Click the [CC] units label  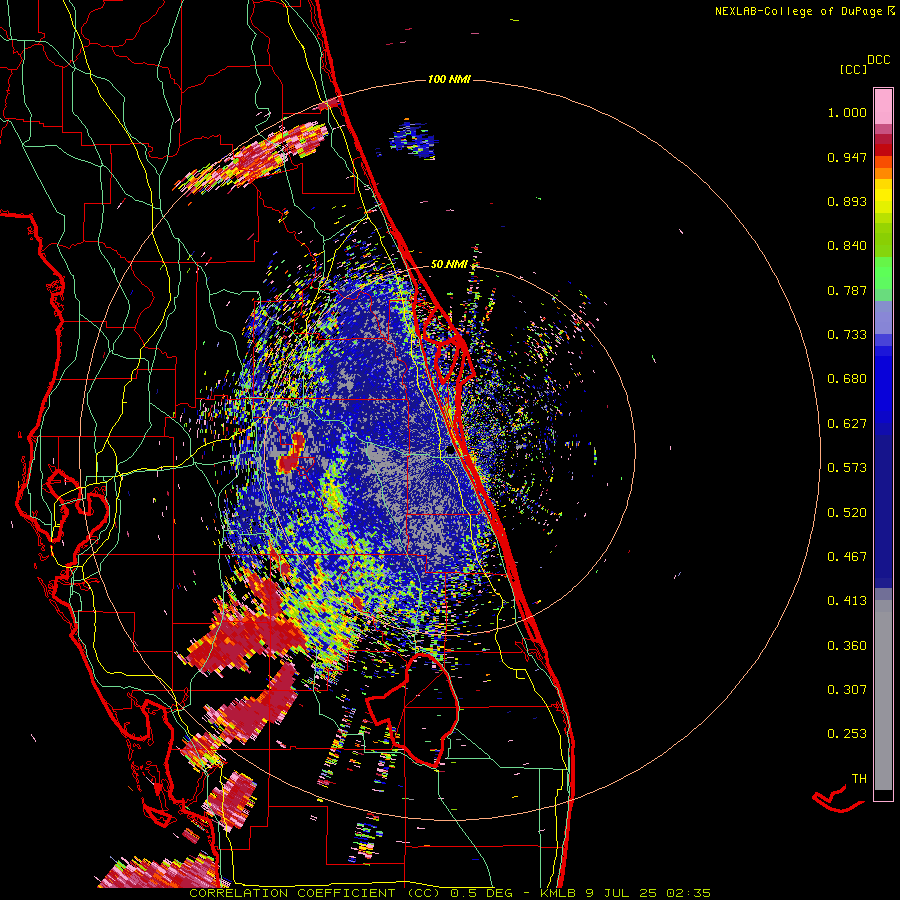[x=854, y=69]
